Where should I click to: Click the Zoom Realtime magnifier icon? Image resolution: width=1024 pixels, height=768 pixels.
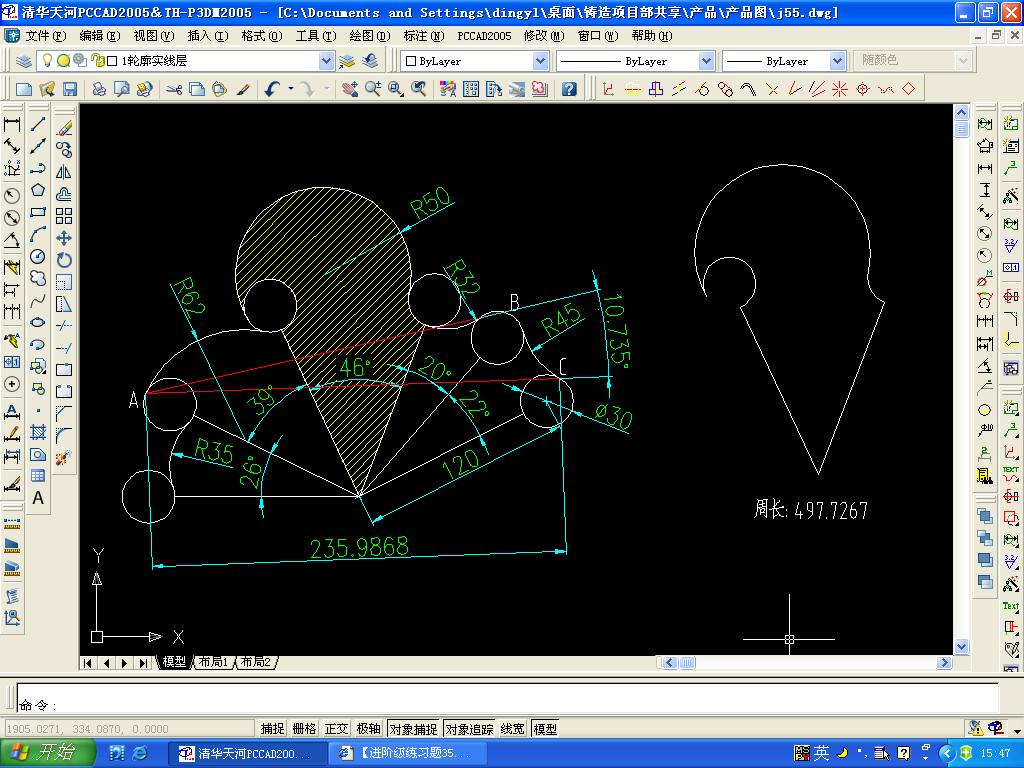click(373, 89)
